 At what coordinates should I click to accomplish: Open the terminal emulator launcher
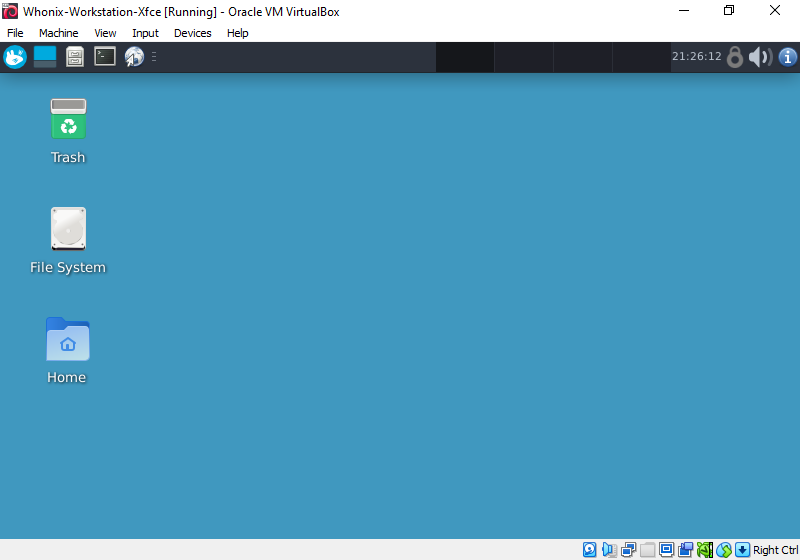coord(105,57)
